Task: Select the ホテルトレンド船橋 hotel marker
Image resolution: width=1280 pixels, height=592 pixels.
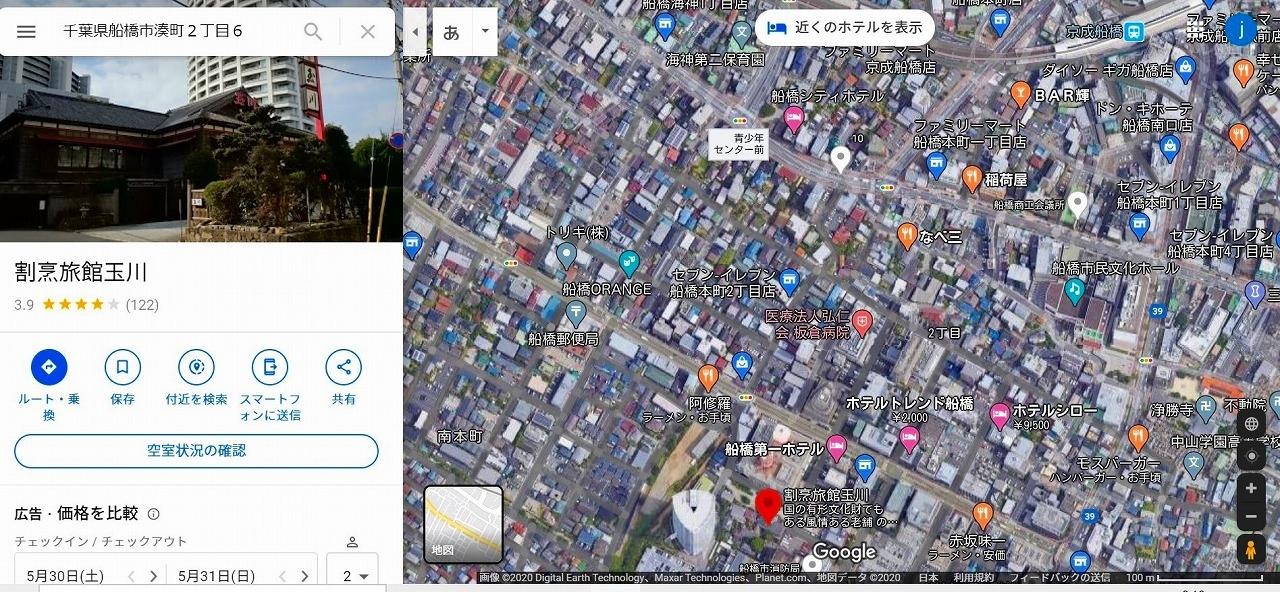Action: 909,438
